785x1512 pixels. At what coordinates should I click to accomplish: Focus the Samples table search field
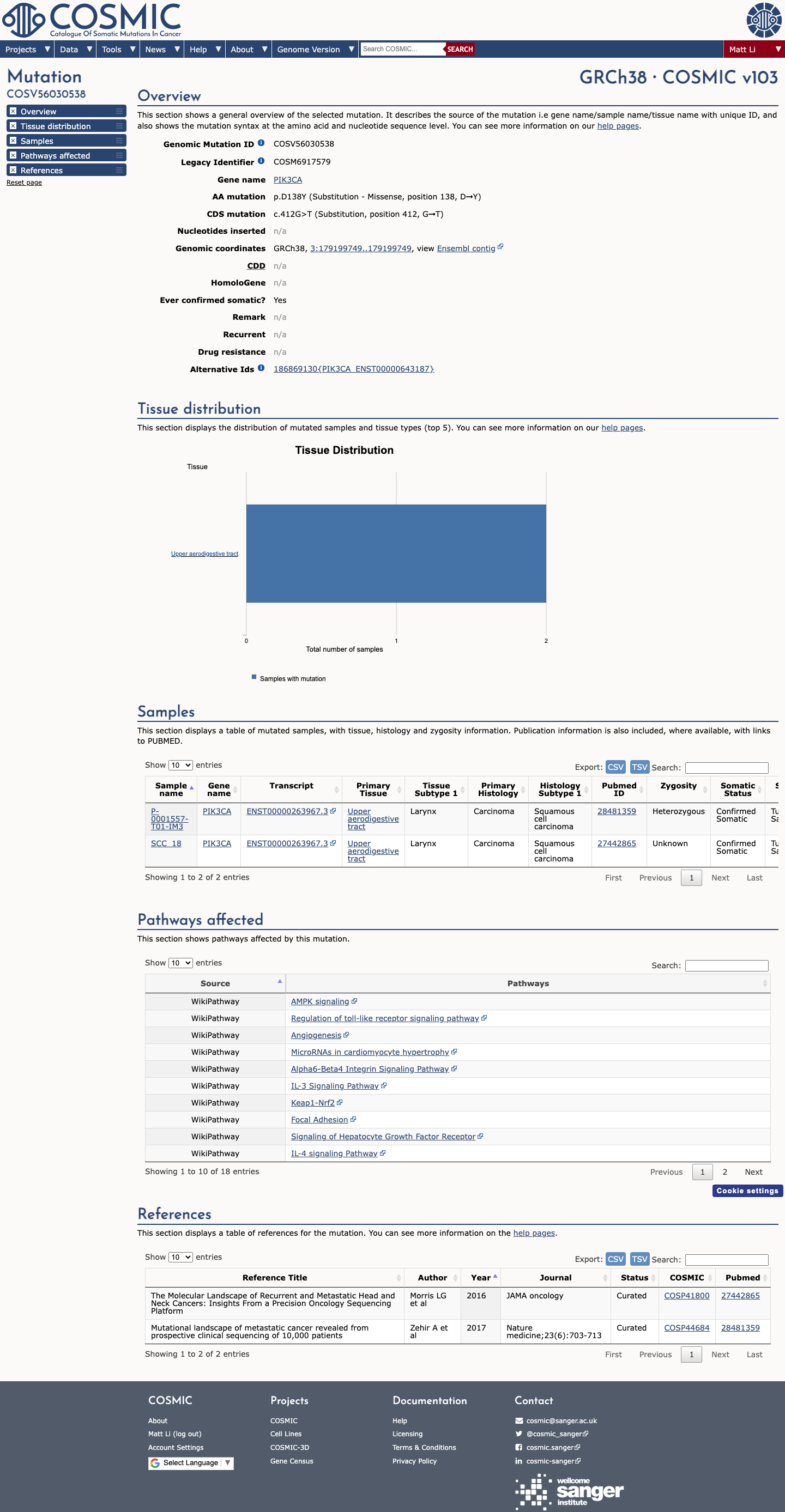tap(727, 768)
